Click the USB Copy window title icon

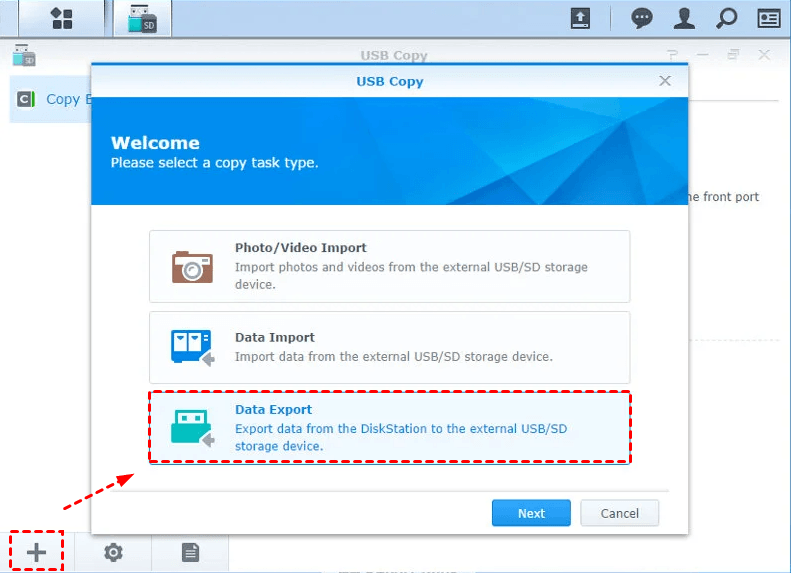(24, 55)
